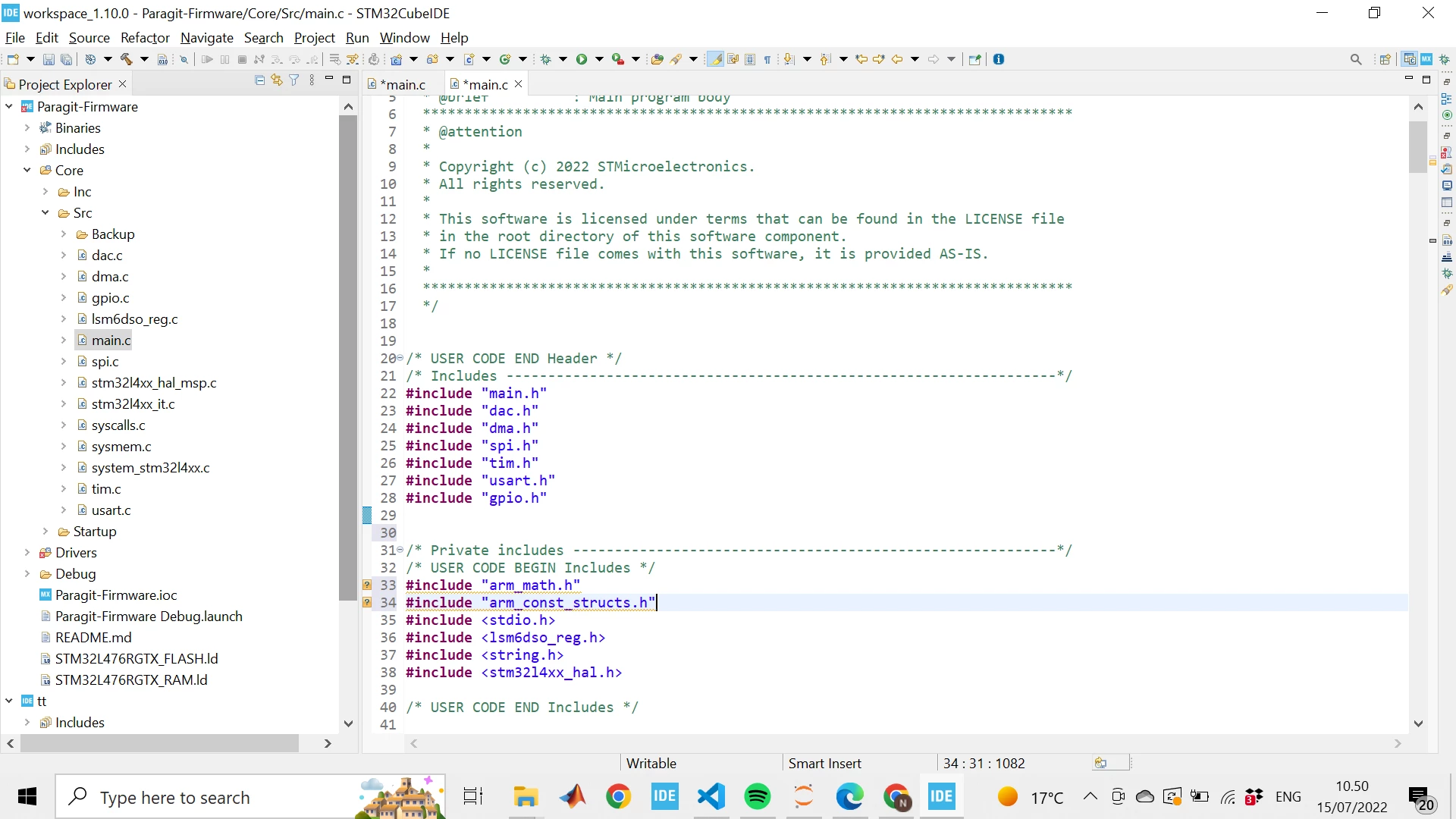Click the Suspend pause icon
Image resolution: width=1456 pixels, height=819 pixels.
(x=225, y=59)
